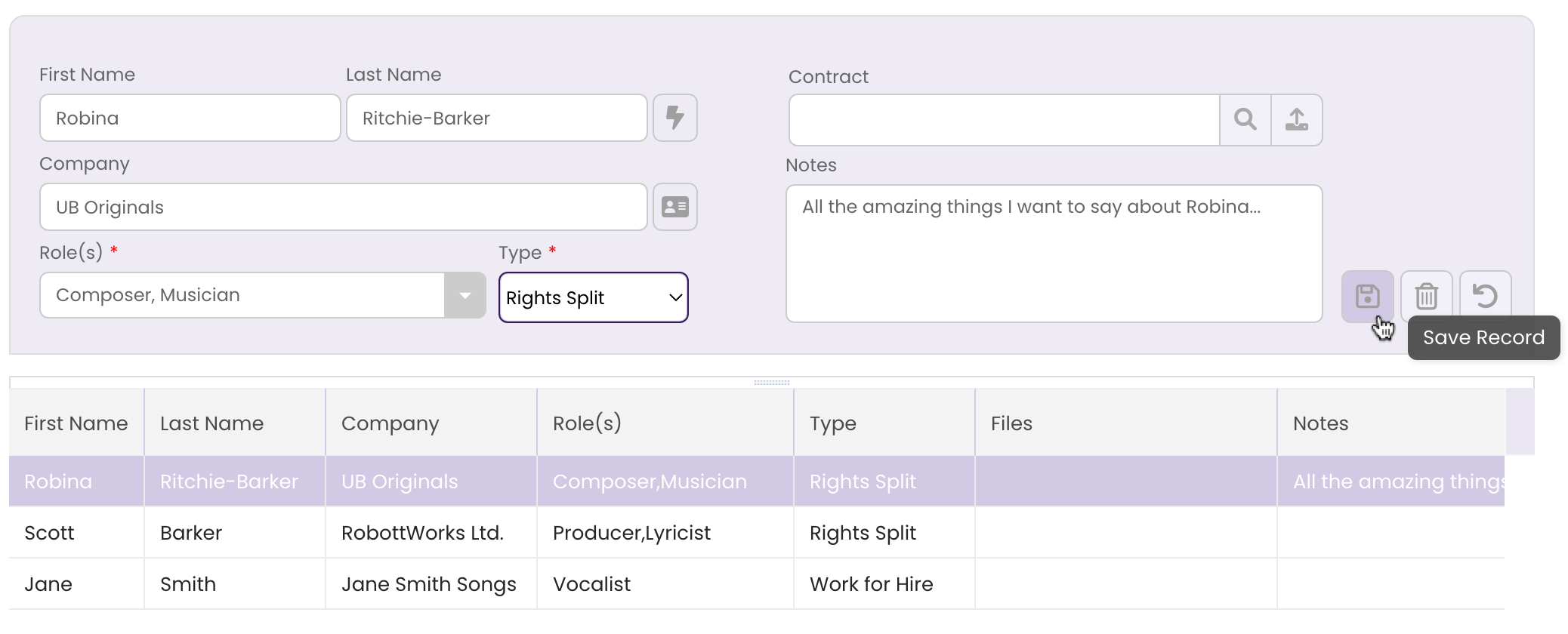Click the Ritchie-Barker cell in the table
The width and height of the screenshot is (1568, 634).
(235, 481)
